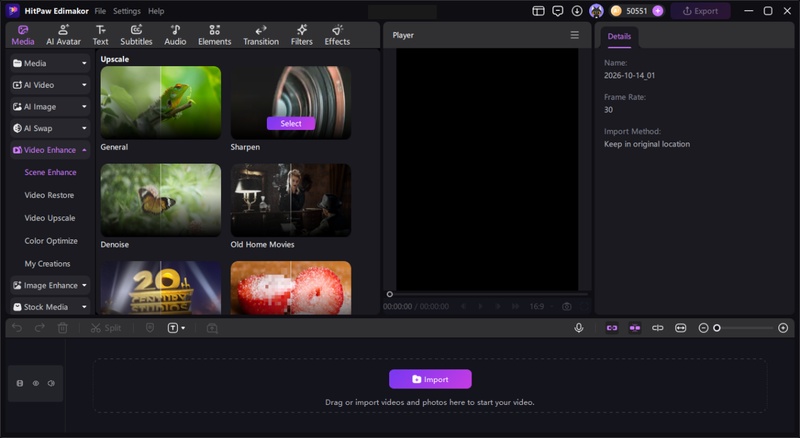This screenshot has height=438, width=800.
Task: Click the preview split marker icon
Action: pos(658,328)
